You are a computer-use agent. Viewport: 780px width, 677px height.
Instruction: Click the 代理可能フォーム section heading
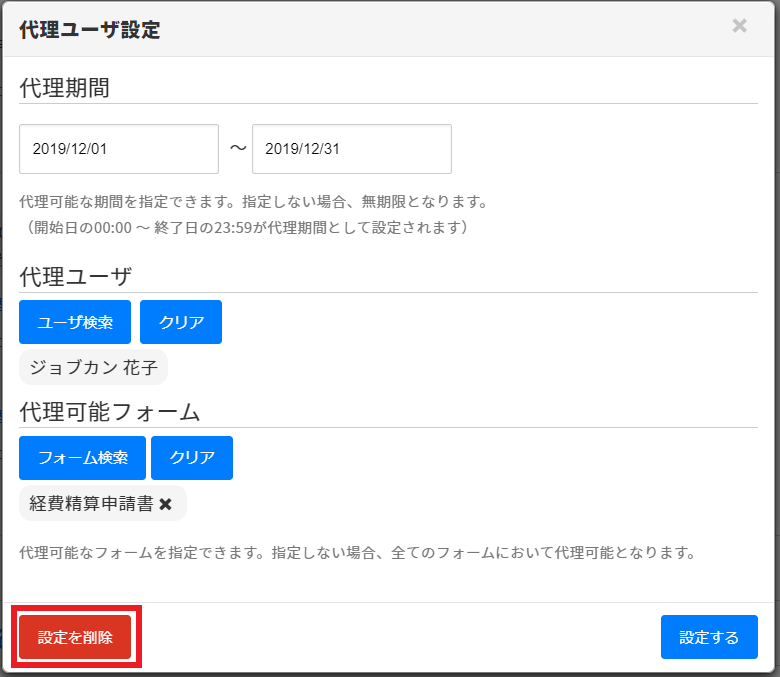[x=109, y=412]
